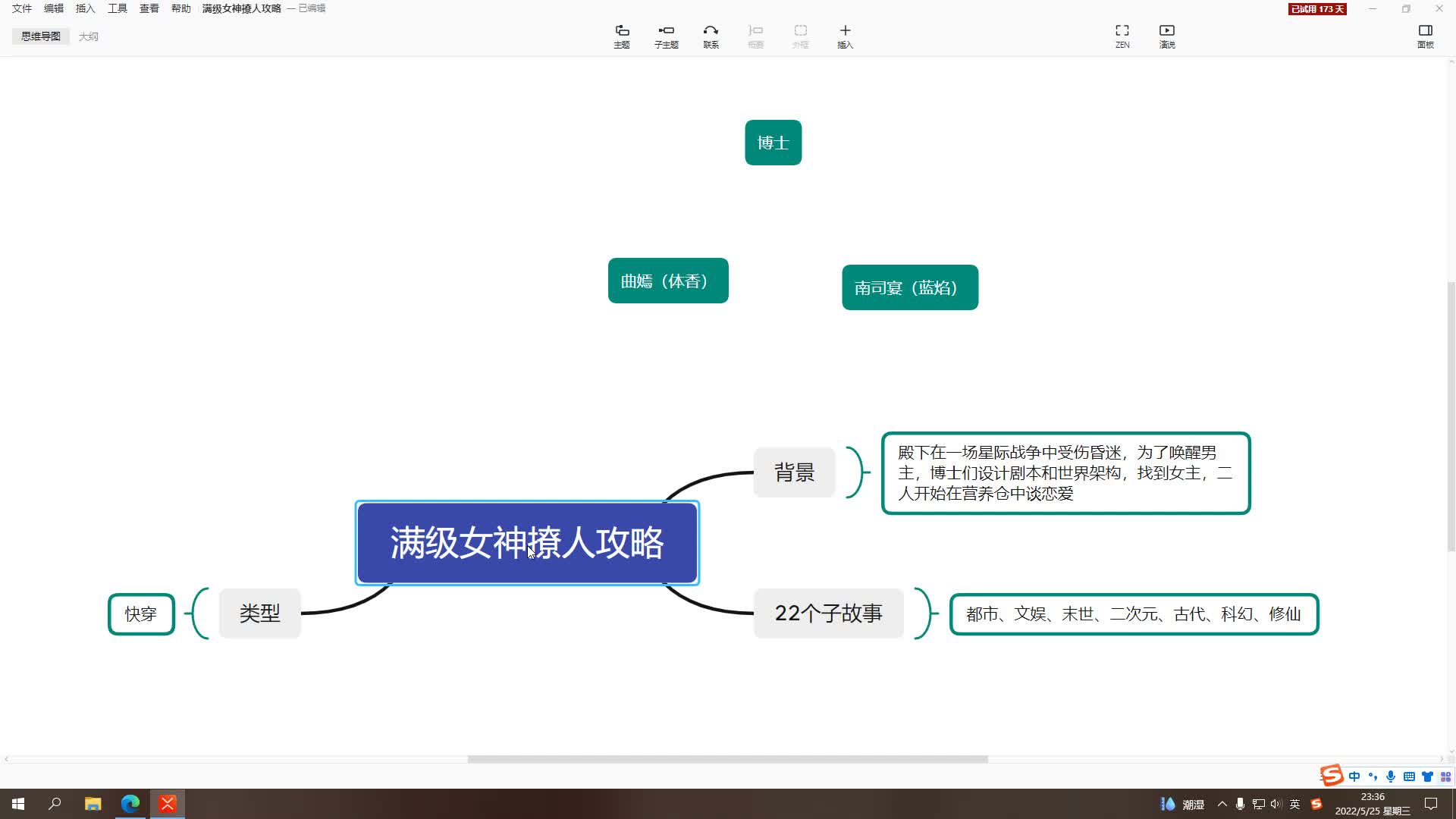
Task: Click the 联系 (Relationship) toolbar icon
Action: point(711,36)
